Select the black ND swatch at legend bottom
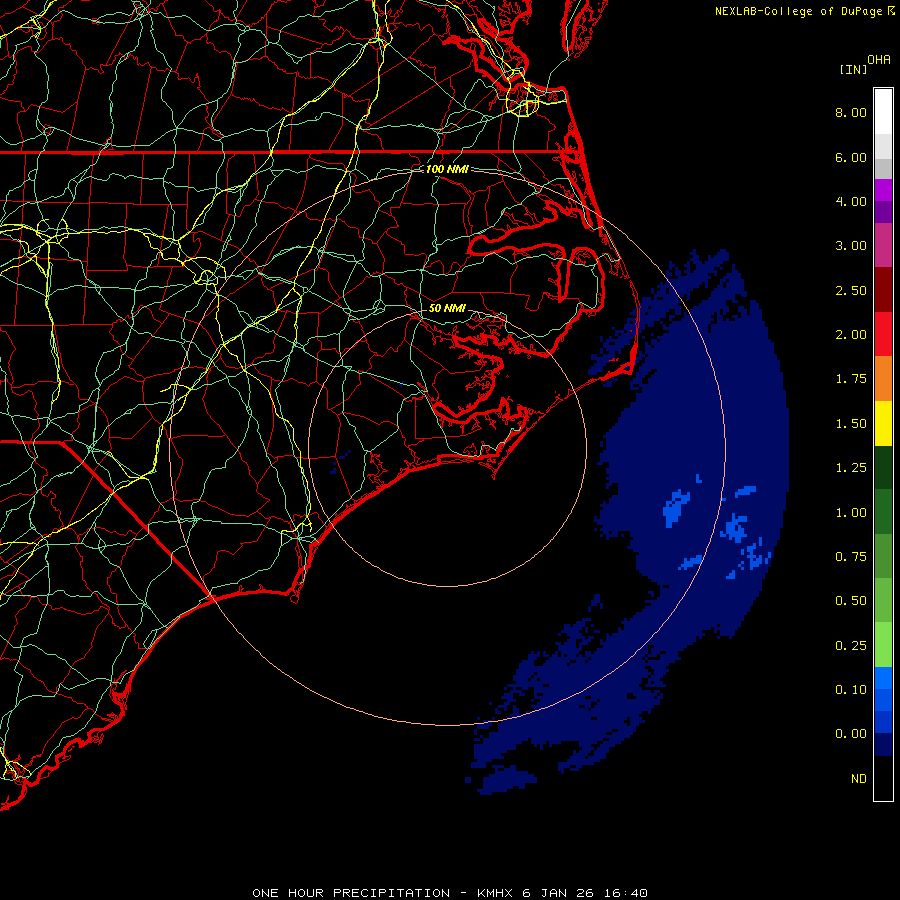The image size is (900, 900). pos(883,778)
